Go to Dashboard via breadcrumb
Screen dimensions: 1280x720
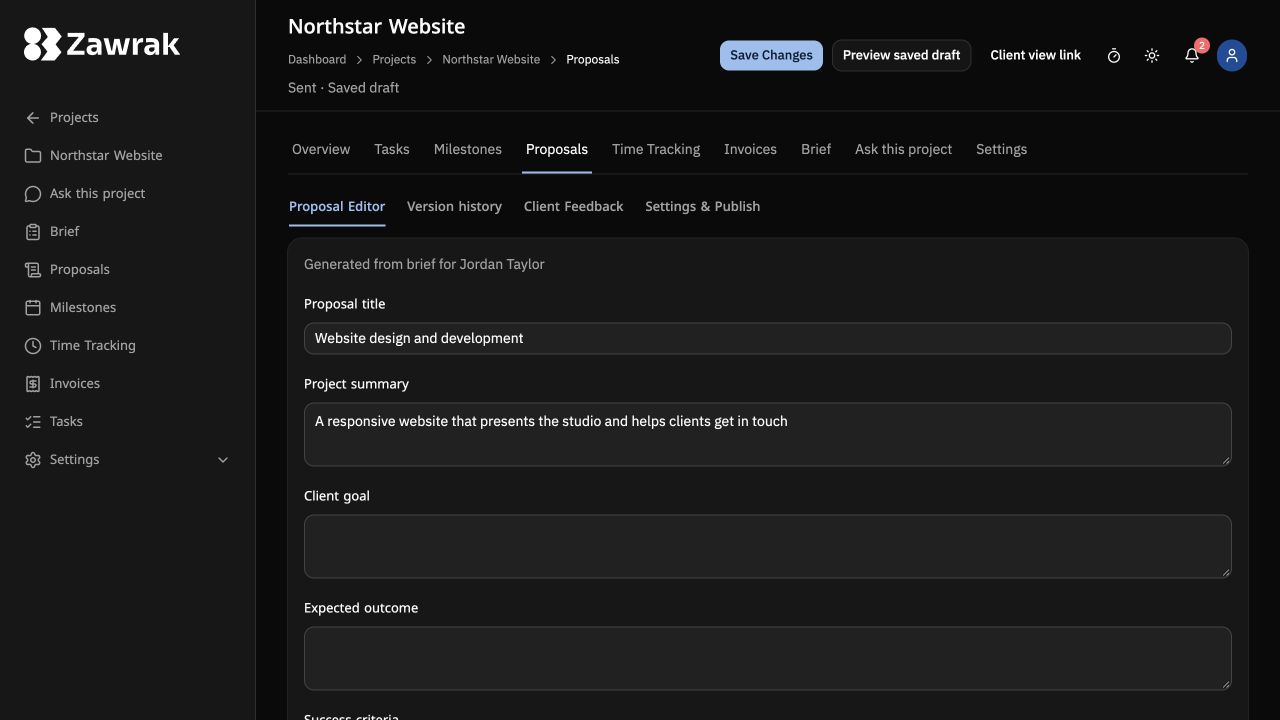click(x=317, y=59)
